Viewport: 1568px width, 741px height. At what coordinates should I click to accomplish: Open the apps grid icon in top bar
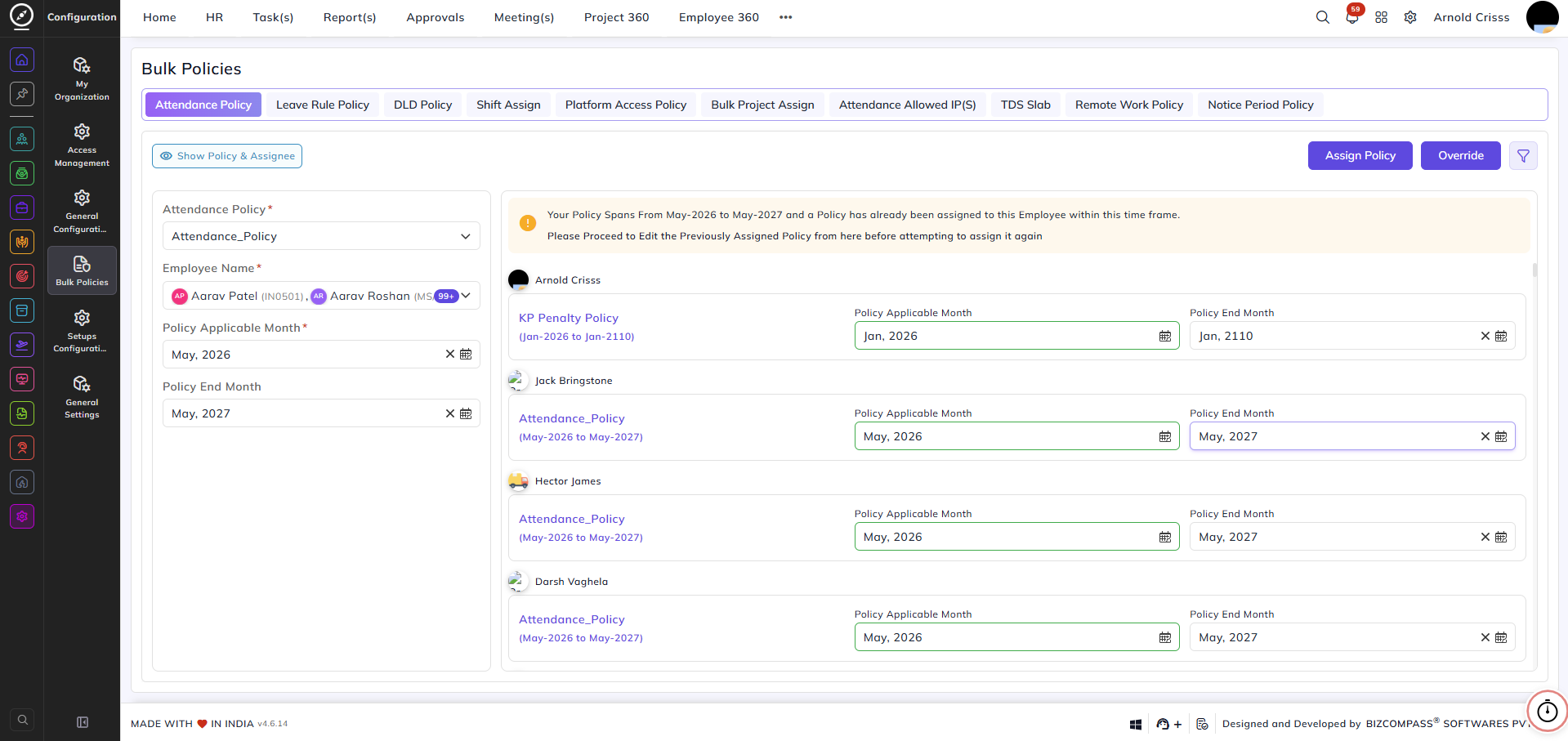coord(1381,17)
